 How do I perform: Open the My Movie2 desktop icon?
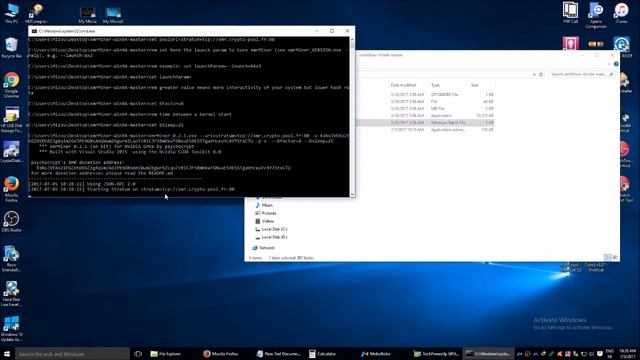pyautogui.click(x=113, y=15)
